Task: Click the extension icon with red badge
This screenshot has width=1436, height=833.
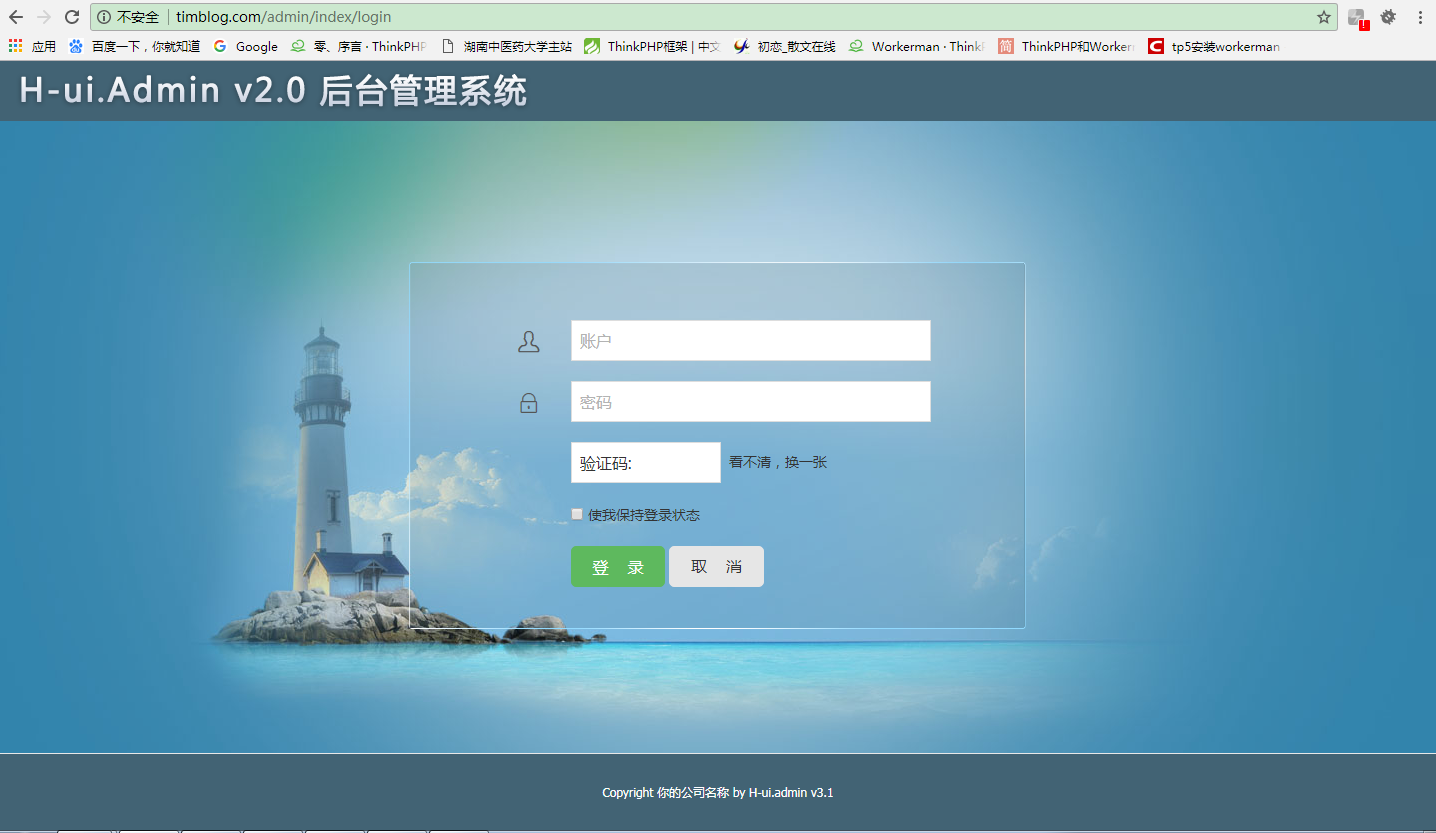Action: click(x=1357, y=18)
